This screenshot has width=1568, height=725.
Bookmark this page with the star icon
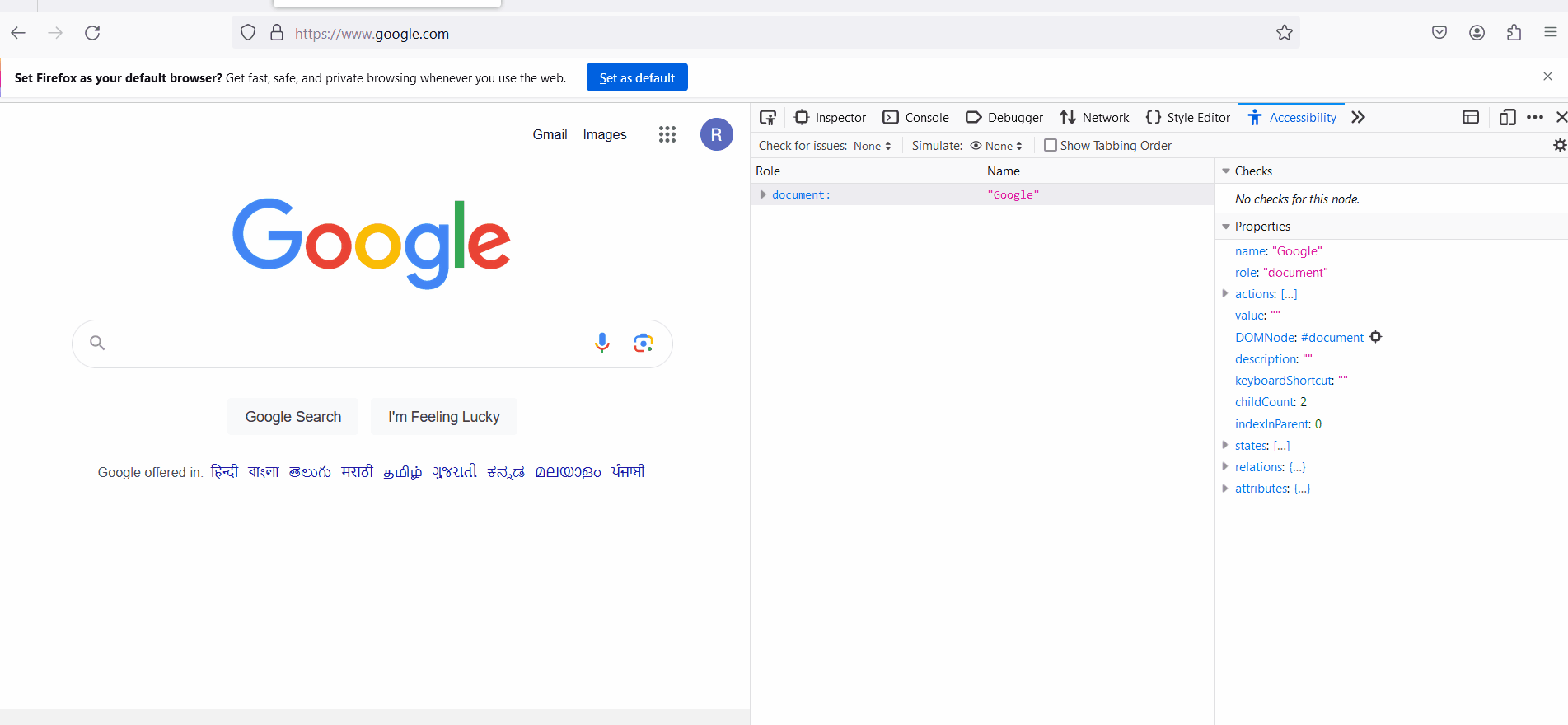(x=1285, y=33)
